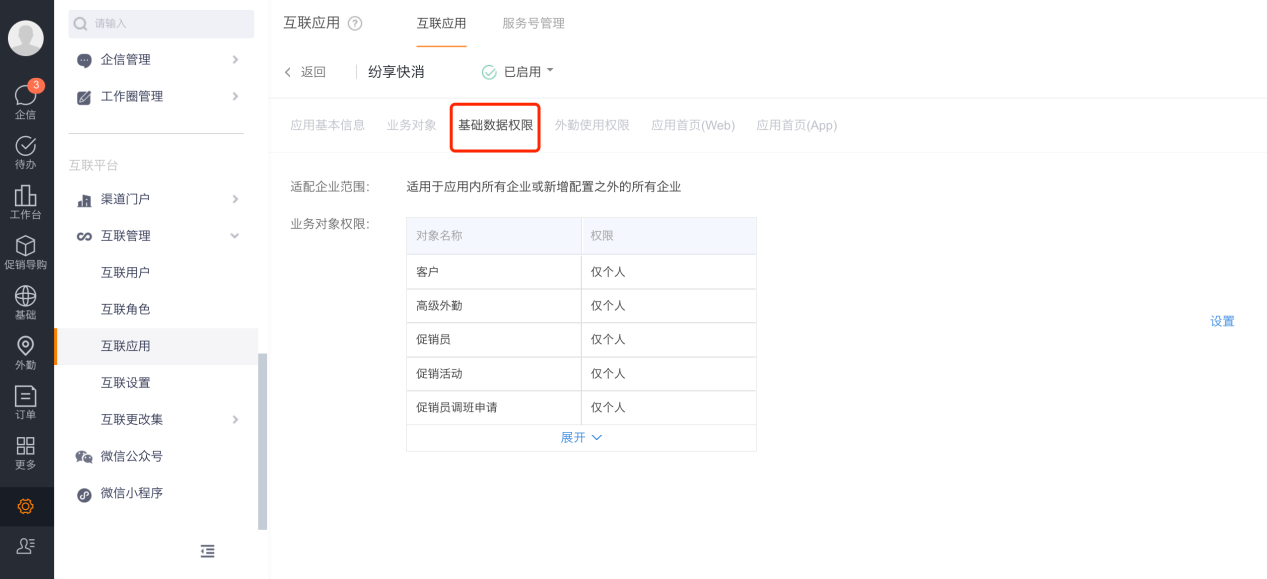Click the contacts icon at sidebar bottom
The width and height of the screenshot is (1267, 579).
pyautogui.click(x=26, y=545)
